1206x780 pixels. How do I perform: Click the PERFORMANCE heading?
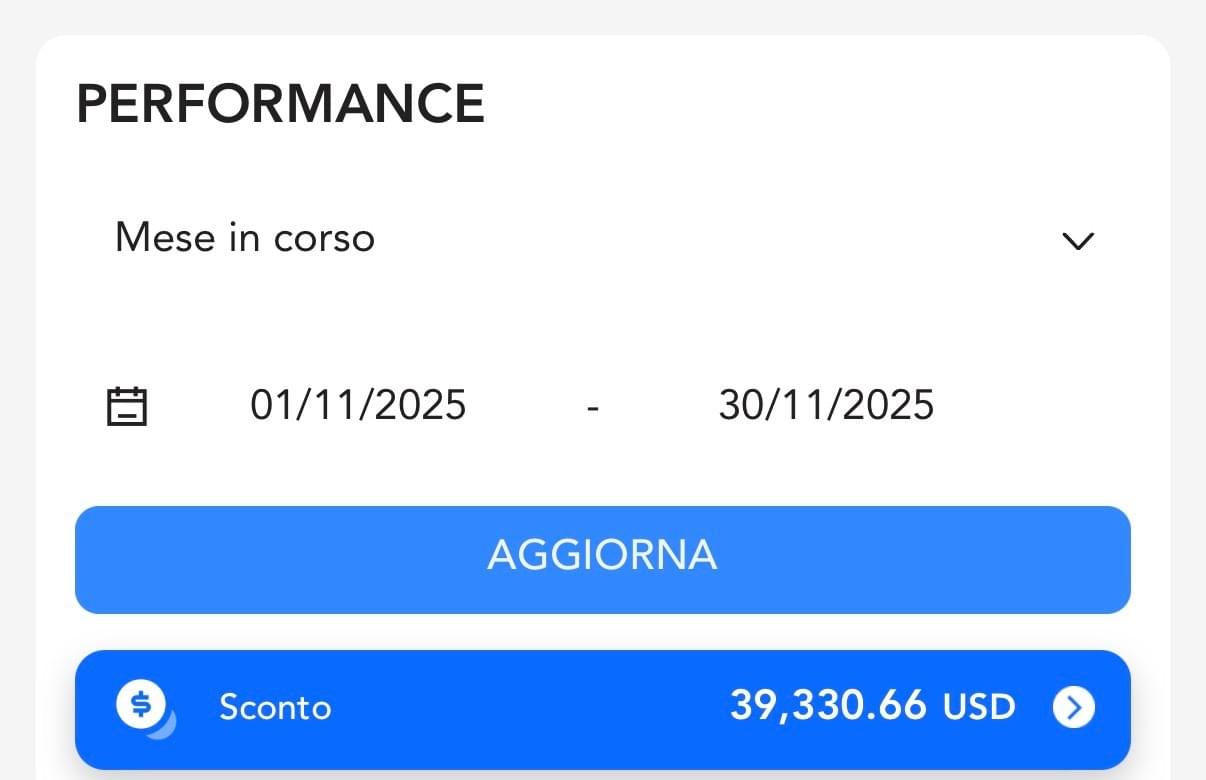(280, 103)
